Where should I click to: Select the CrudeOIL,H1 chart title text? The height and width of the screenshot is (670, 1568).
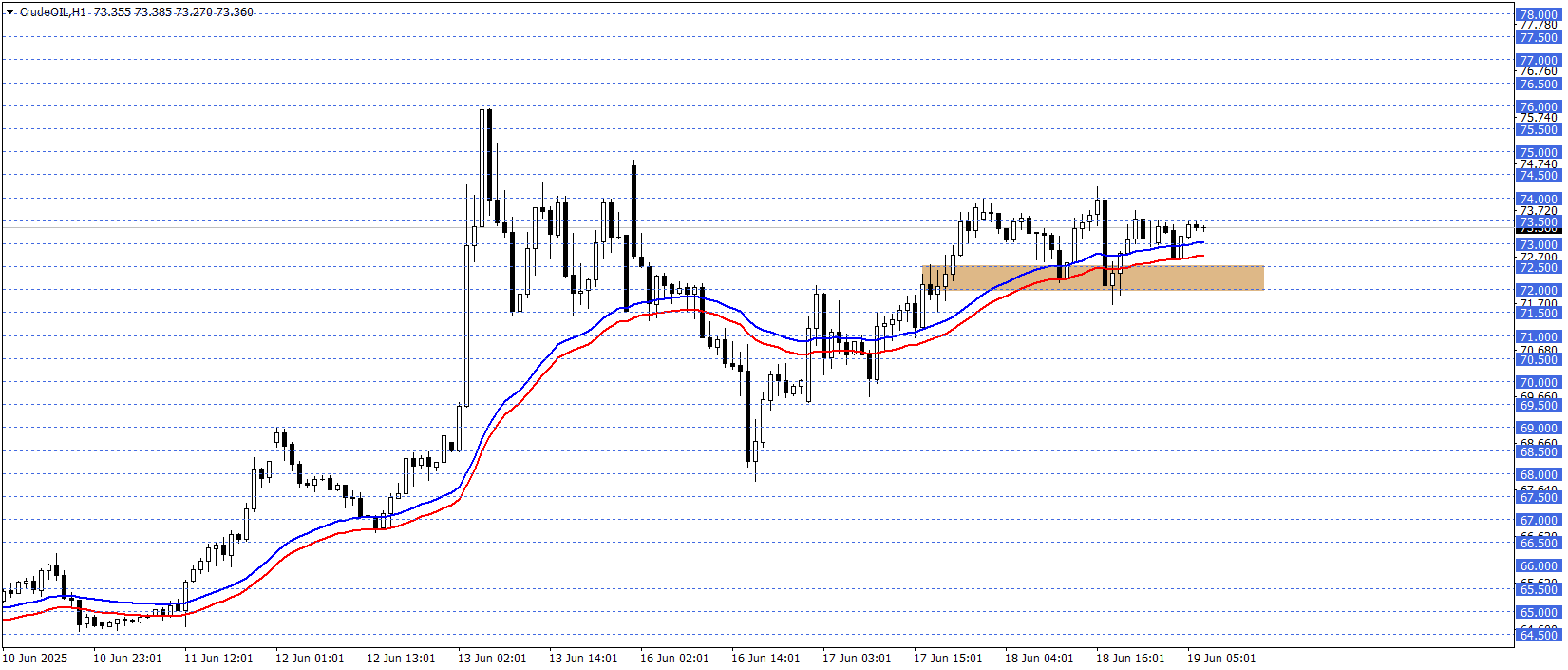(53, 12)
